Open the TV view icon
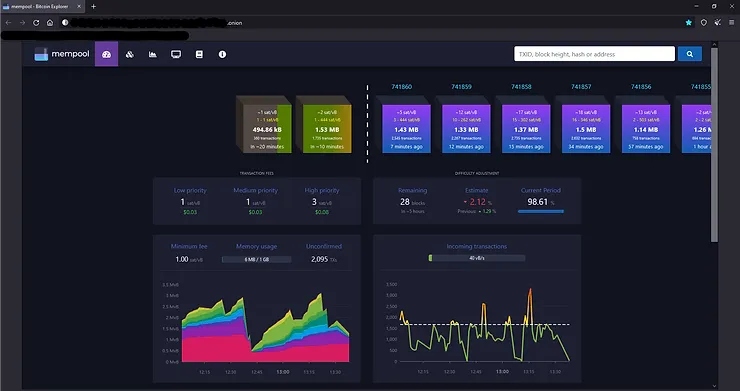The width and height of the screenshot is (740, 391). pos(176,54)
